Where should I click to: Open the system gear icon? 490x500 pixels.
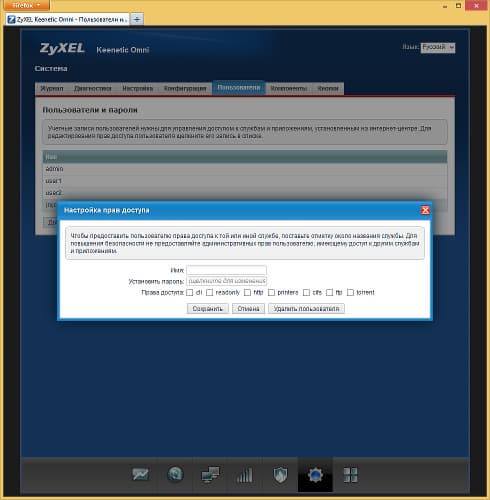tap(315, 475)
